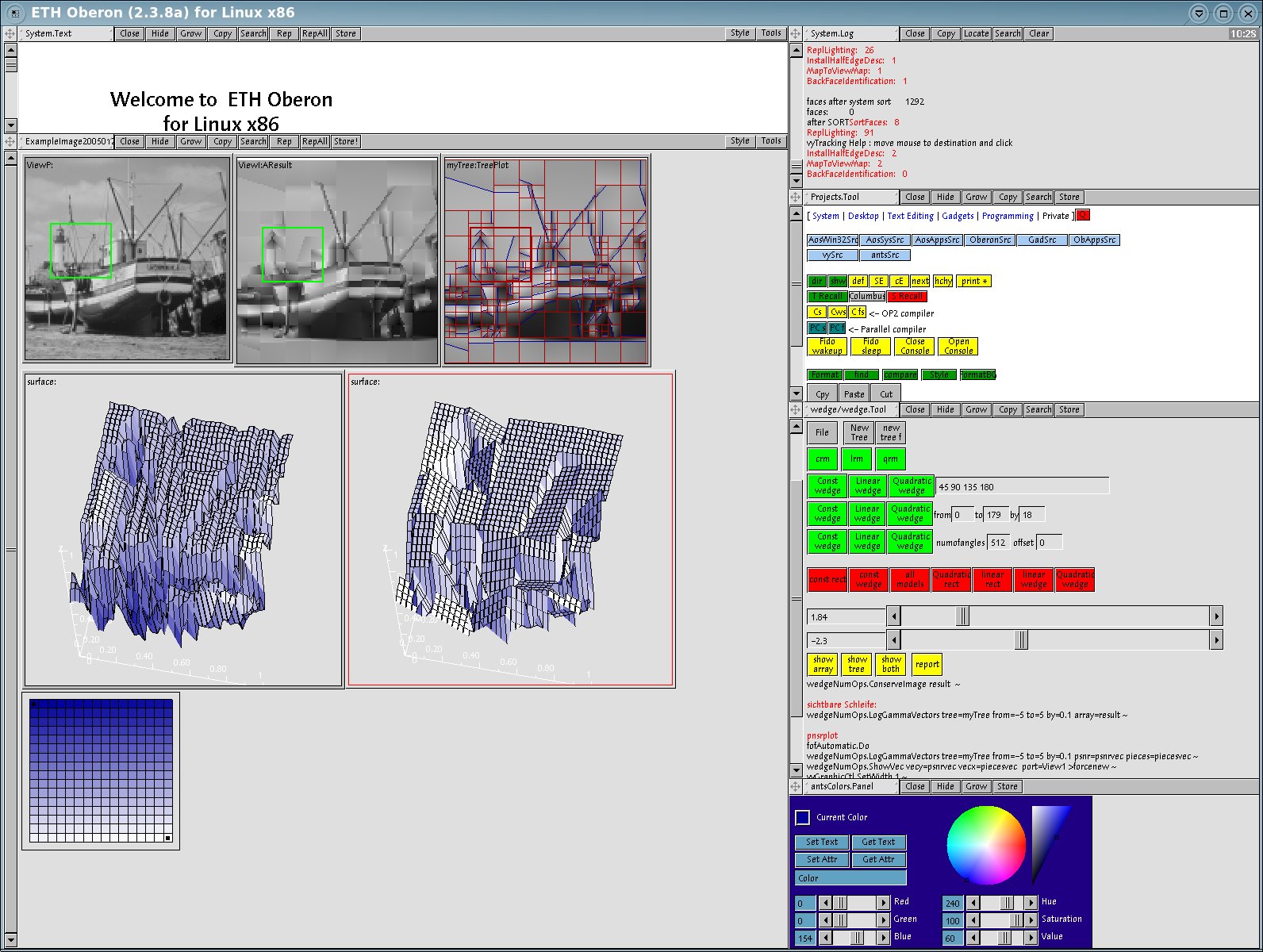The width and height of the screenshot is (1263, 952).
Task: Click the move handle icon of the wedge/wedge.Tool viewer
Action: [795, 409]
